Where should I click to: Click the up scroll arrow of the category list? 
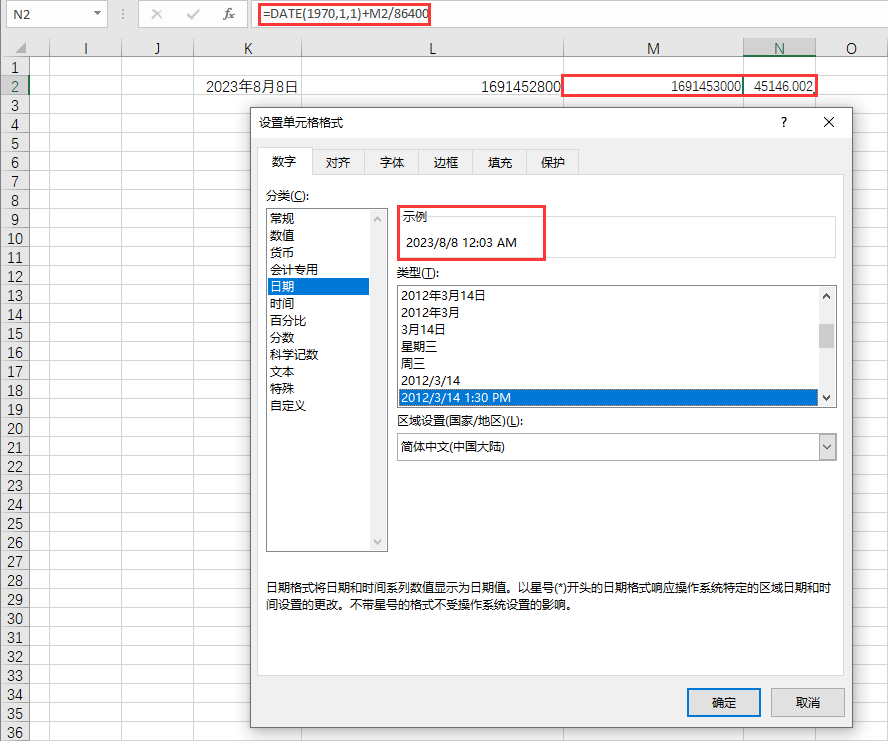pyautogui.click(x=378, y=217)
